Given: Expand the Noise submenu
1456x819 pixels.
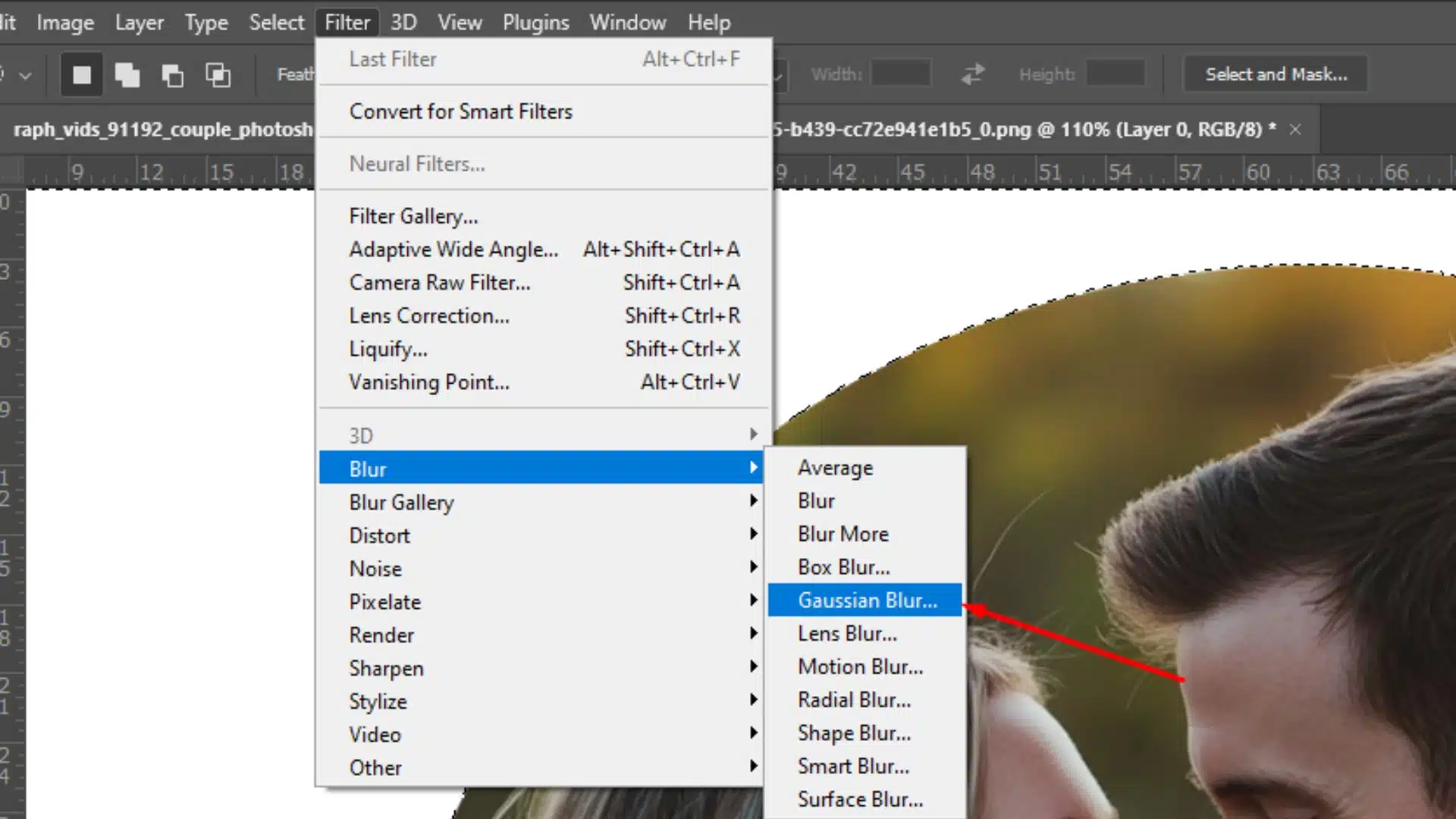Looking at the screenshot, I should coord(541,569).
